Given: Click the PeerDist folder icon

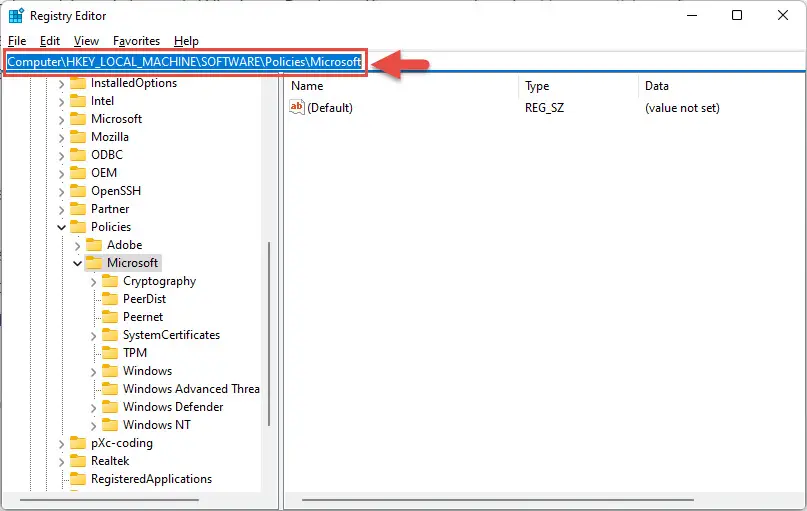Looking at the screenshot, I should [x=110, y=299].
